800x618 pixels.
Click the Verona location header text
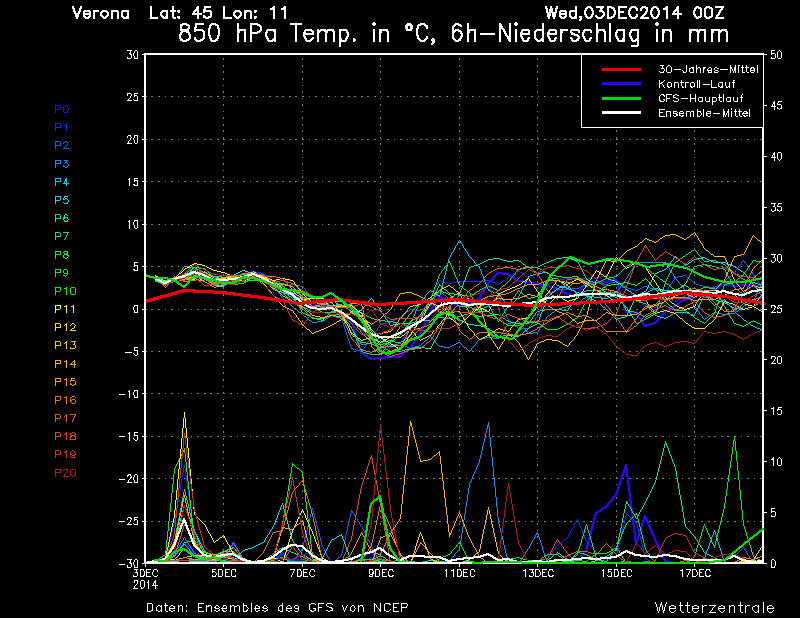101,13
